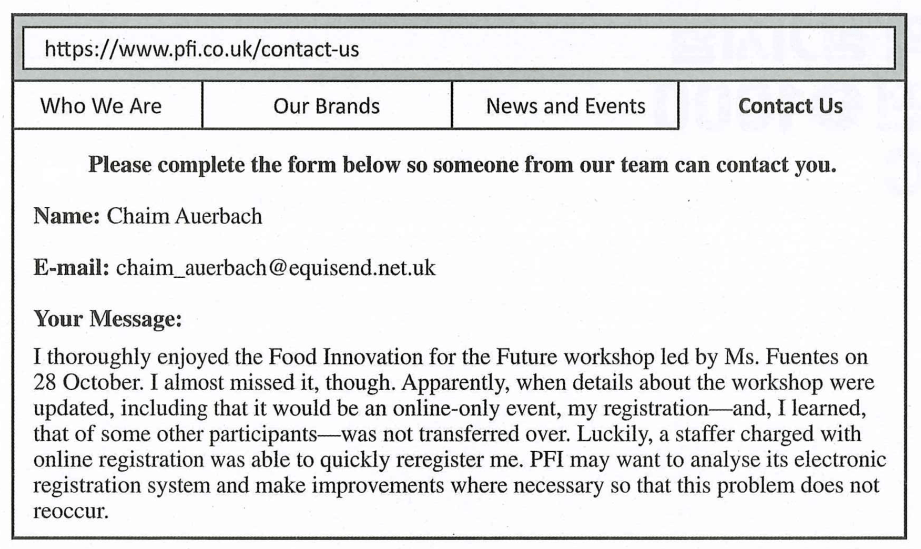The height and width of the screenshot is (549, 921).
Task: Click the chaim_auerbach@equisend.net.uk e-mail address
Action: 276,269
